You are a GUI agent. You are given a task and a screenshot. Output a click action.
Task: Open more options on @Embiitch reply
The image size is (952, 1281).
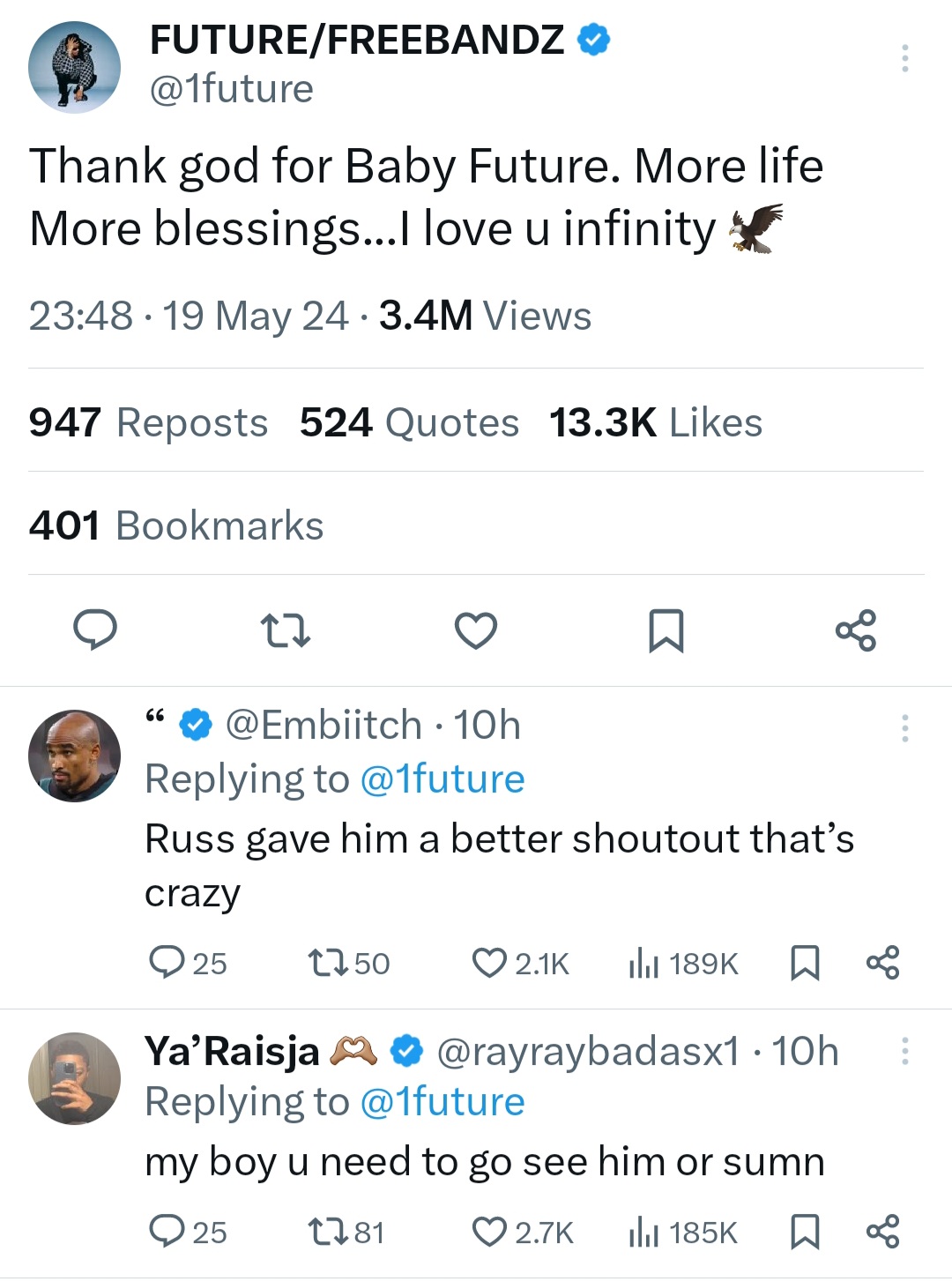(904, 728)
